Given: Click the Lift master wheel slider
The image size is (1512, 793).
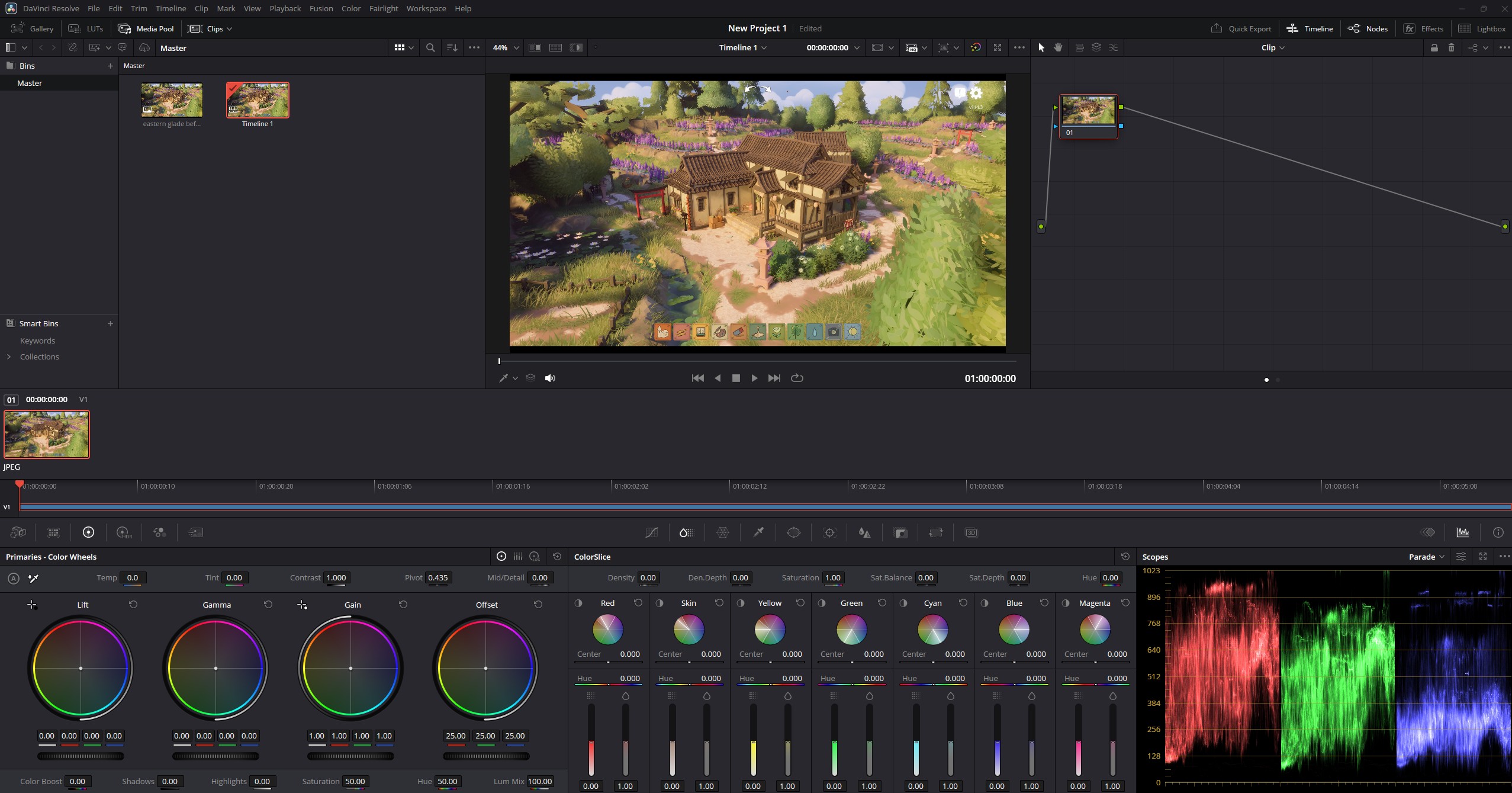Looking at the screenshot, I should coord(81,756).
